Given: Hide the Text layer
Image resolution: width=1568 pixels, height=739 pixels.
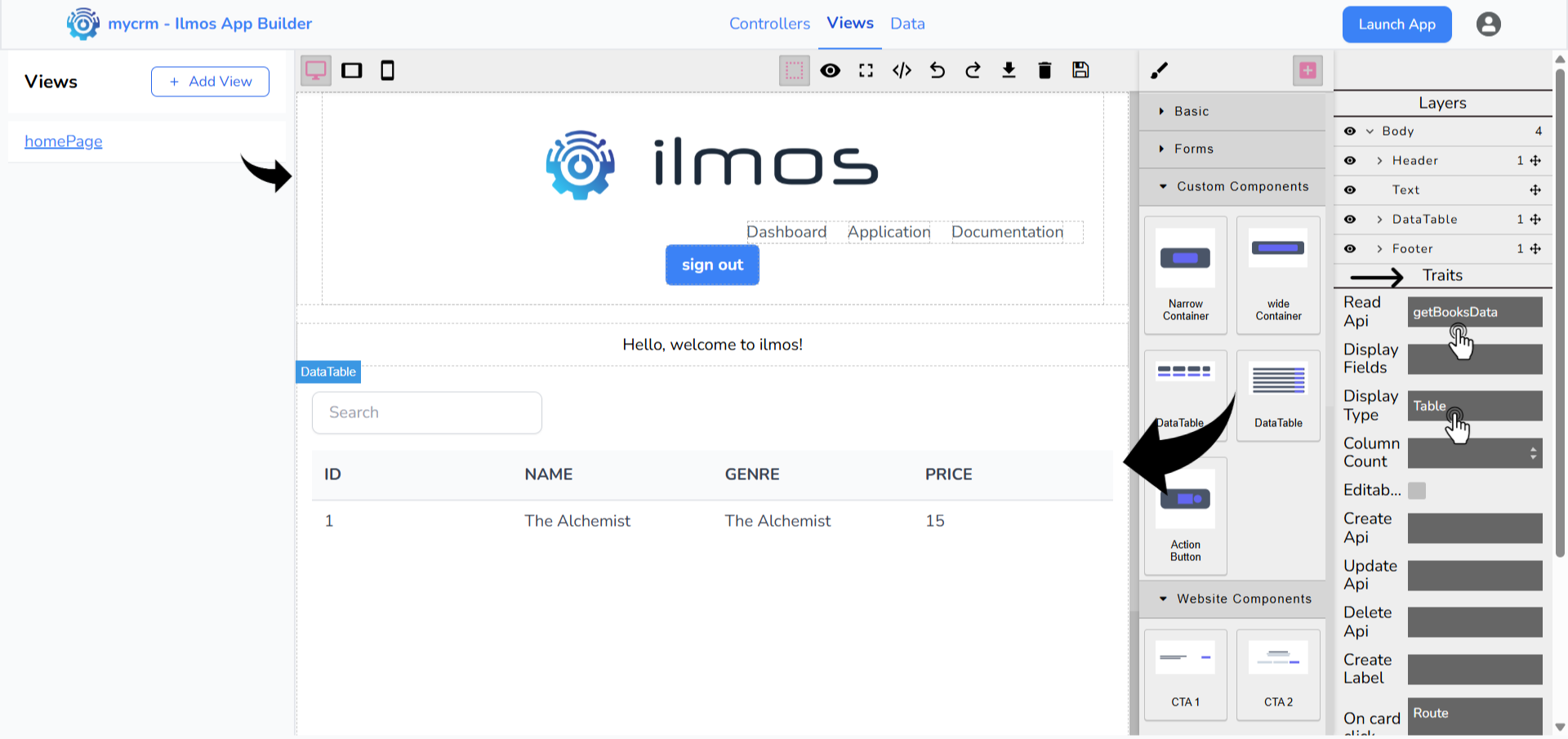Looking at the screenshot, I should pyautogui.click(x=1350, y=190).
